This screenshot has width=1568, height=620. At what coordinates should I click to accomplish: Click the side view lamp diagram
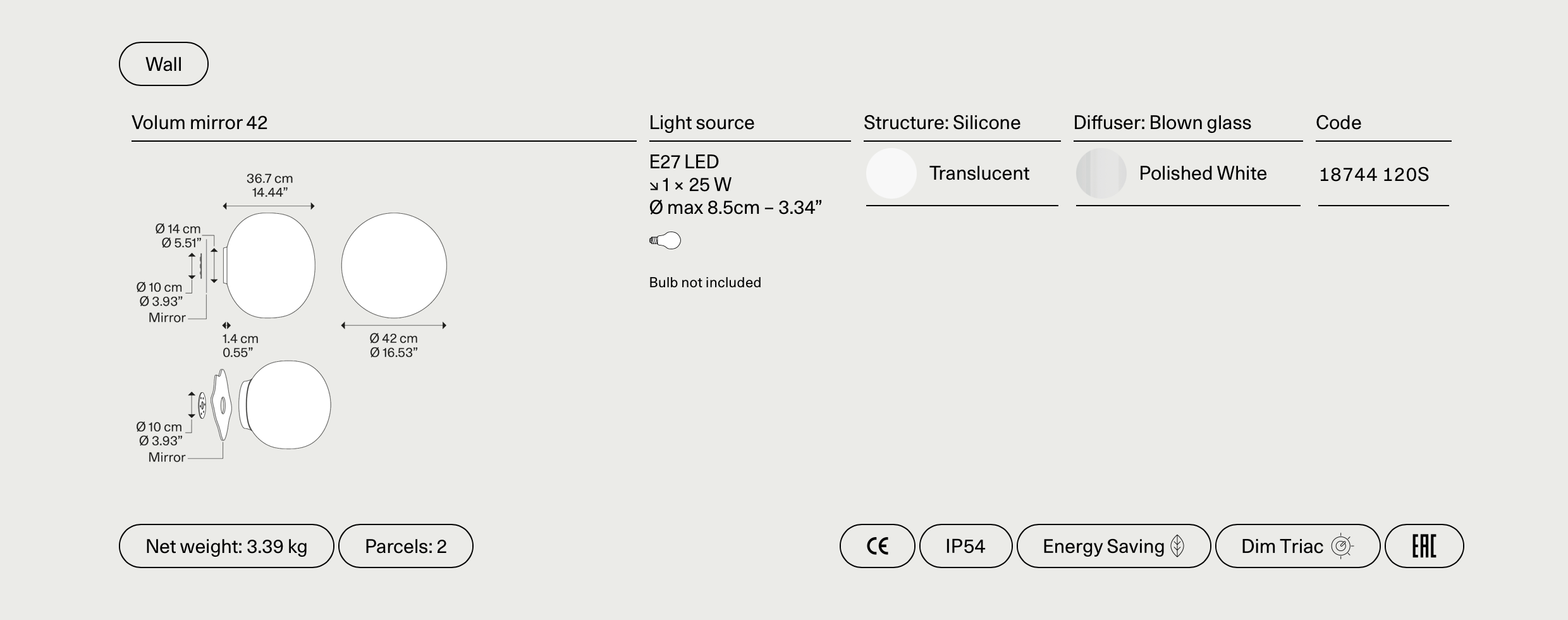point(270,266)
